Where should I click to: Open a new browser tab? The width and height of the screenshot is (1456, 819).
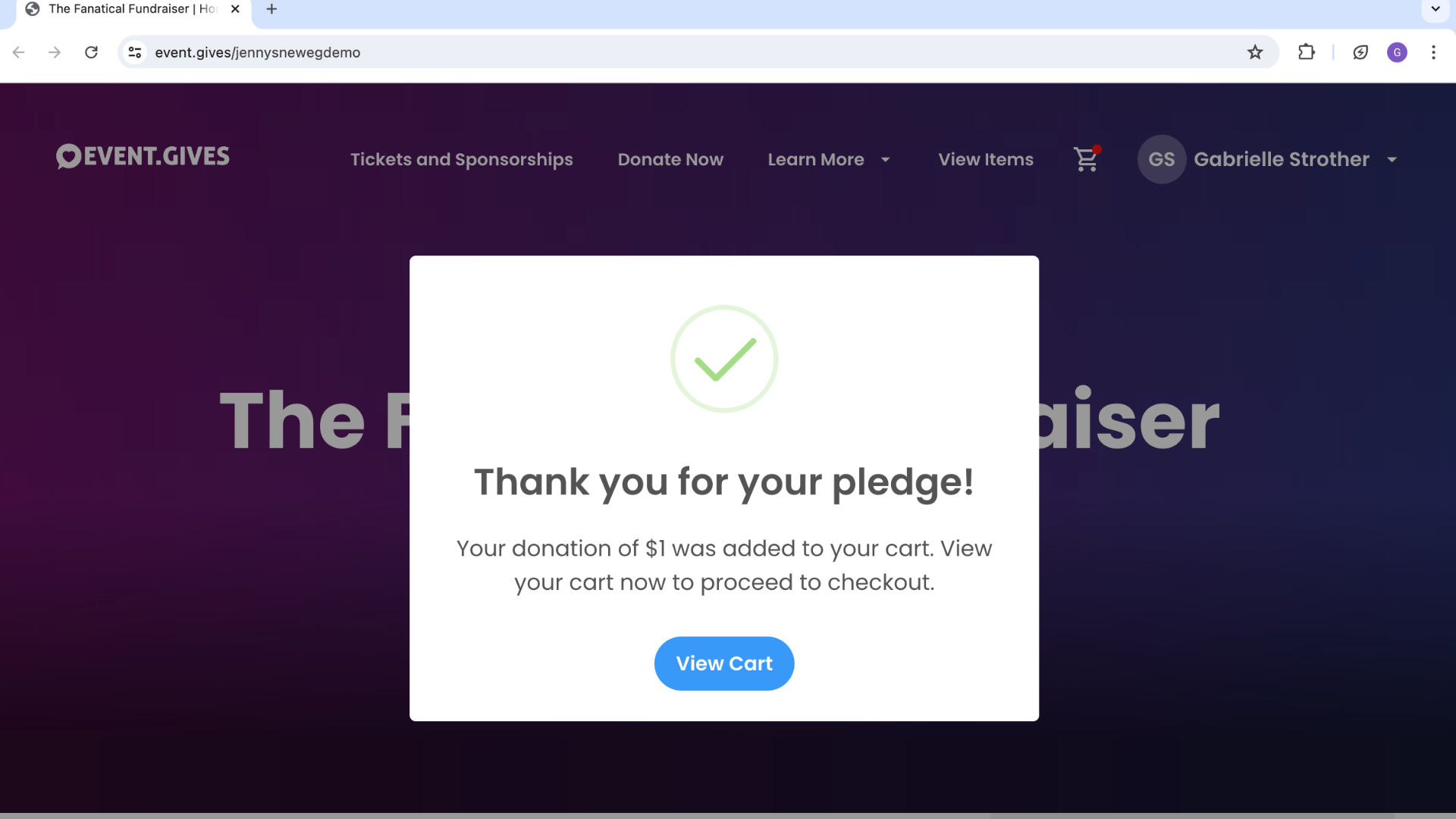(x=271, y=9)
